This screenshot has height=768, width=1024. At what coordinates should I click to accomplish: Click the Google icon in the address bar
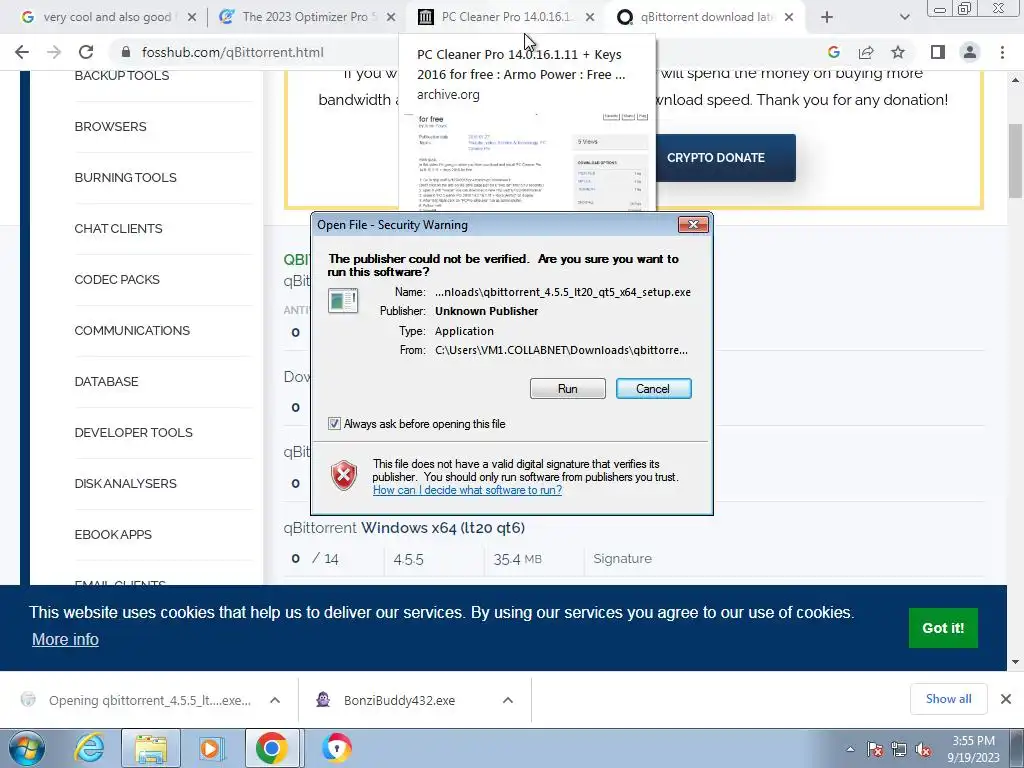point(833,52)
